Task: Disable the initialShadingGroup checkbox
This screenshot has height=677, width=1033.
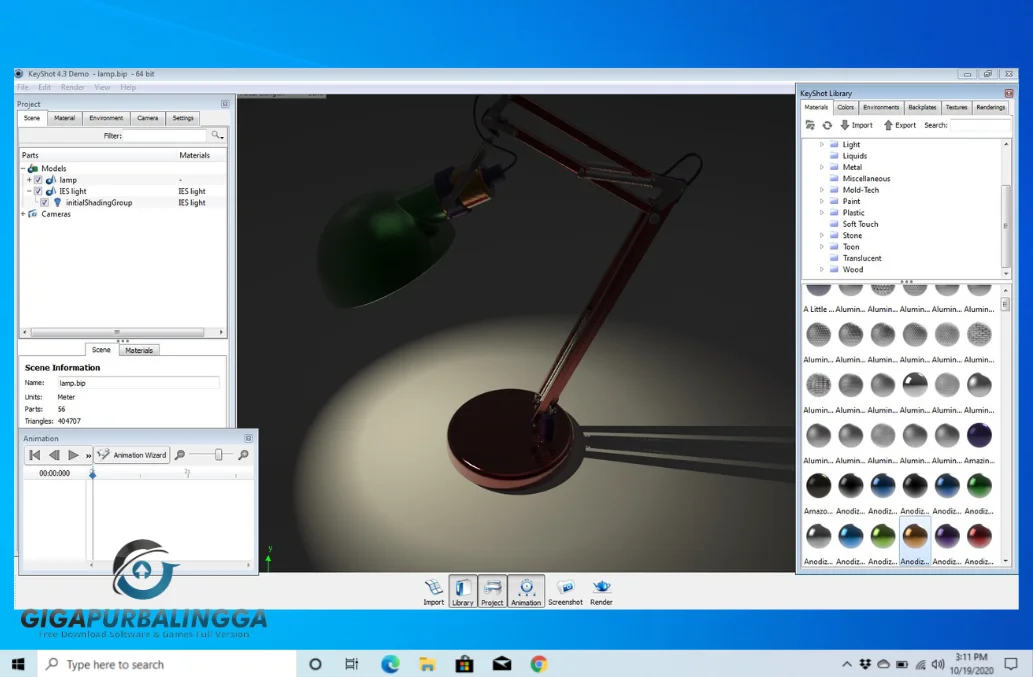Action: click(x=44, y=202)
